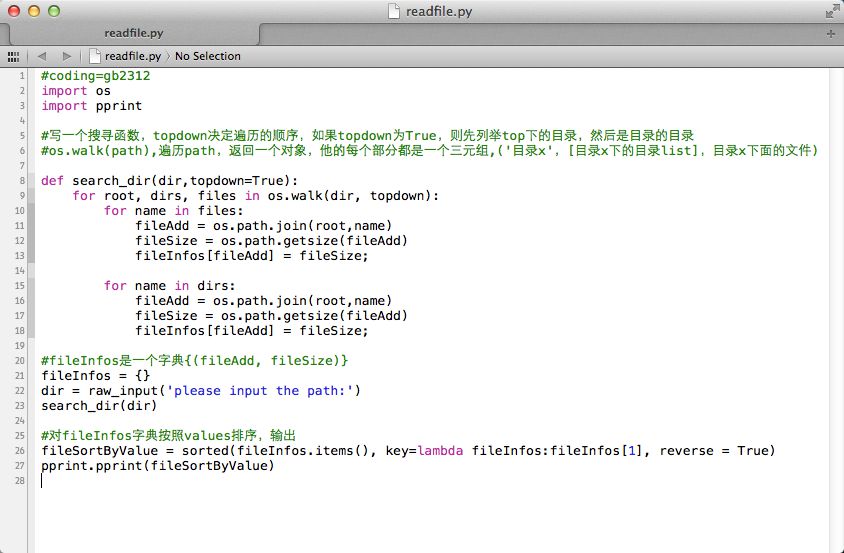Enter full screen with the arrows icon

832,11
